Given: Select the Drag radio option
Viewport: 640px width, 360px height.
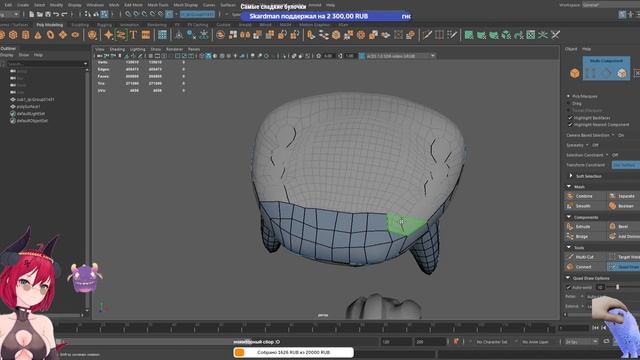Looking at the screenshot, I should pos(568,104).
